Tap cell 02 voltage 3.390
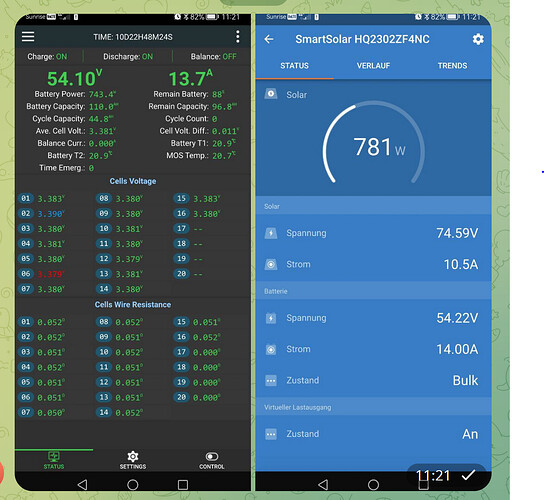 [x=51, y=214]
